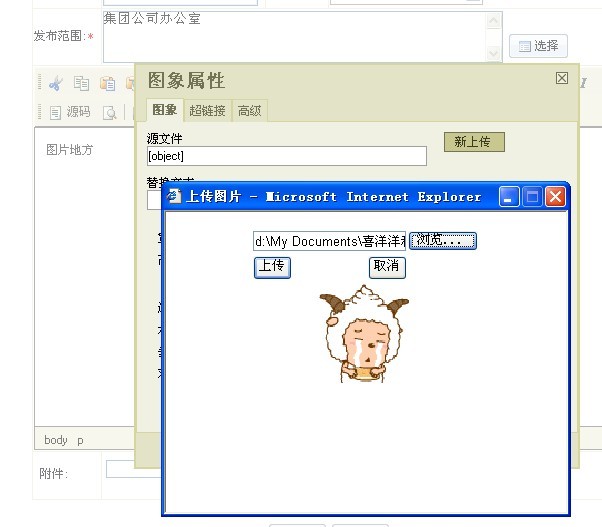Click the p tag in editor path bar
The image size is (602, 527).
(80, 441)
